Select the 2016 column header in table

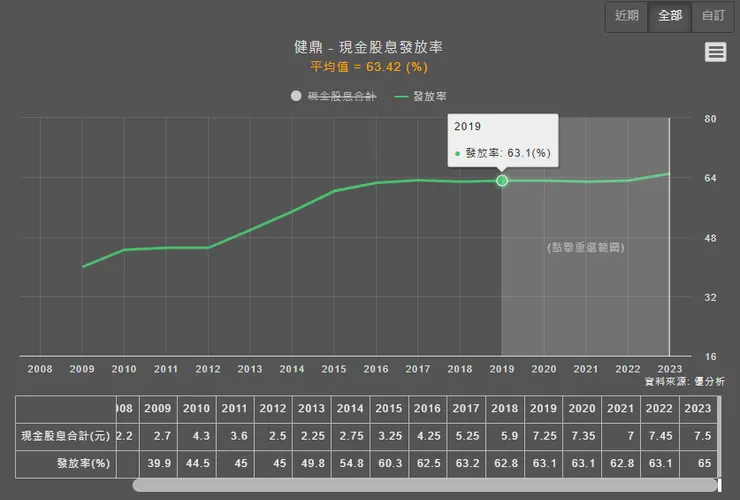pyautogui.click(x=429, y=409)
